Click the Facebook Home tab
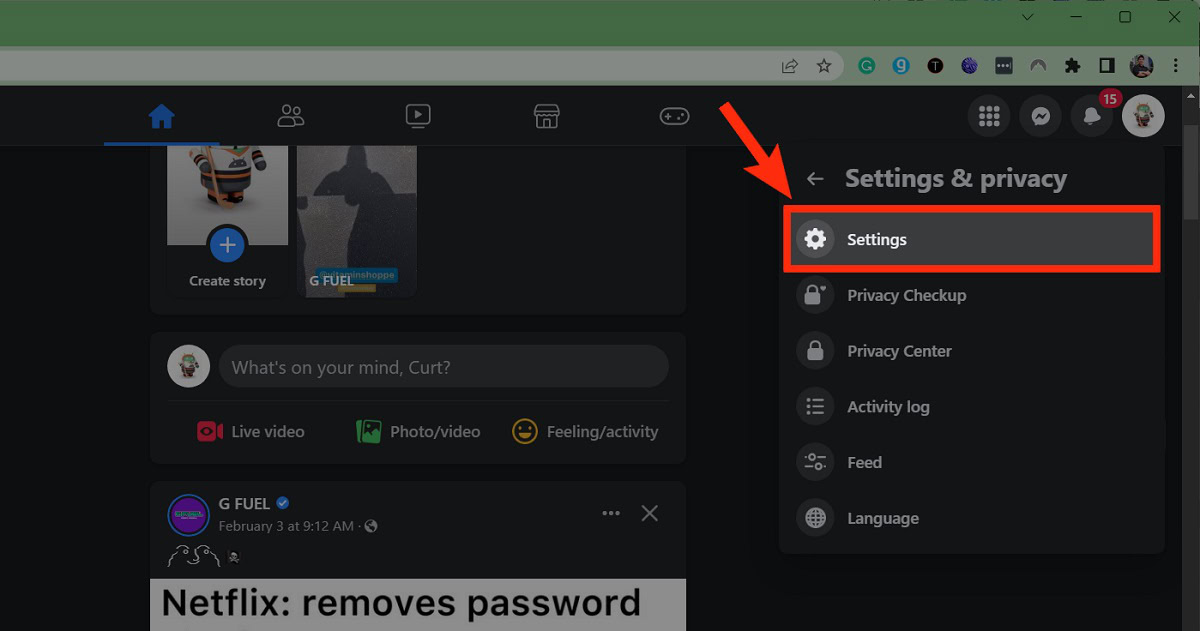 (x=162, y=116)
